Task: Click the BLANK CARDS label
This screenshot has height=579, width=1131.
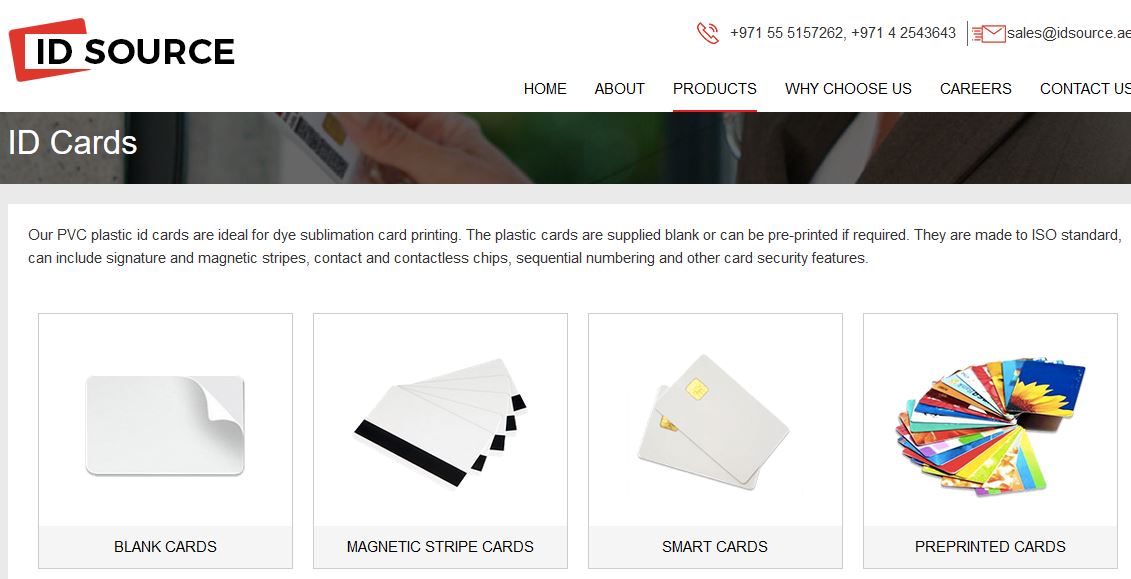Action: pyautogui.click(x=165, y=547)
